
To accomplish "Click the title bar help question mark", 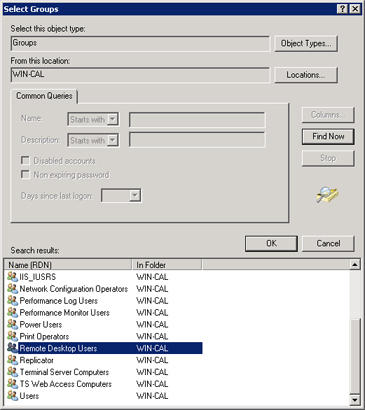I will coord(343,9).
